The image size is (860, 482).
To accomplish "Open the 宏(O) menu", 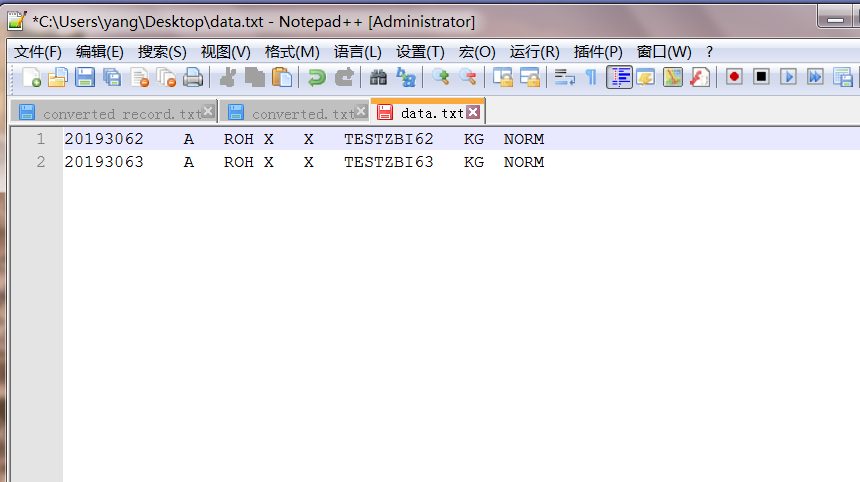I will [x=477, y=52].
